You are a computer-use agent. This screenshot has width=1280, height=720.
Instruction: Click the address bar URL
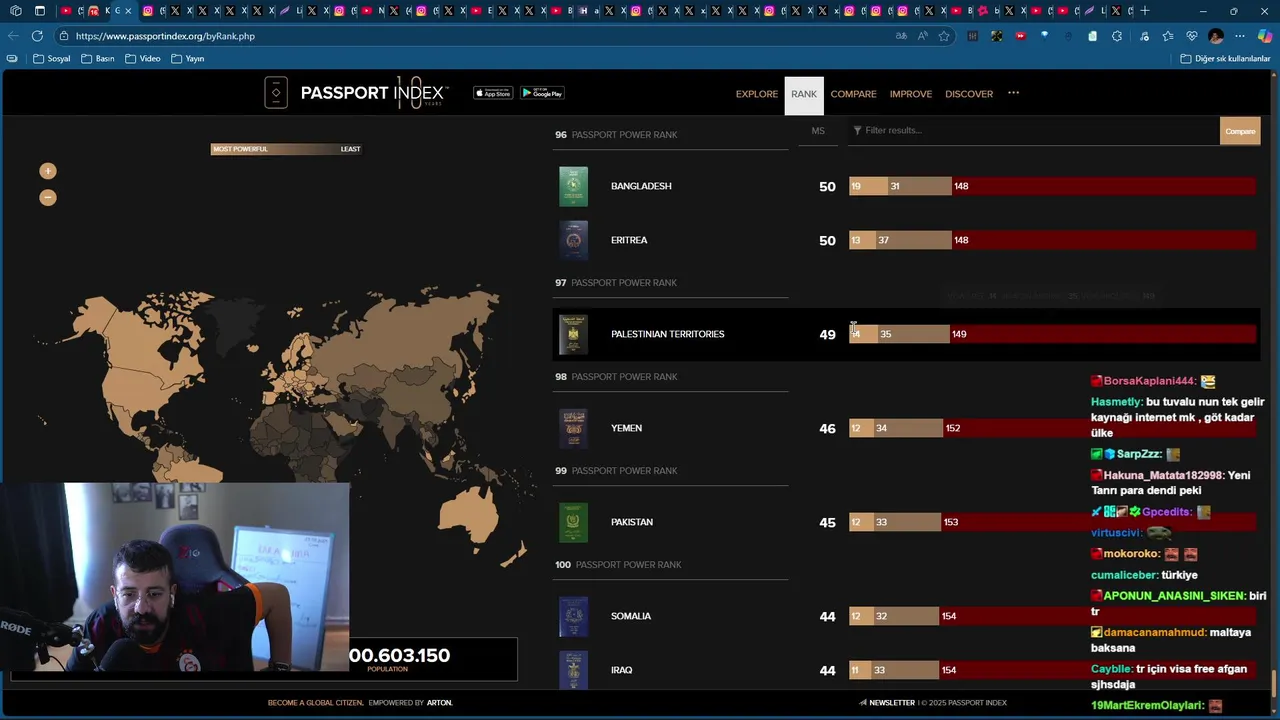click(165, 36)
